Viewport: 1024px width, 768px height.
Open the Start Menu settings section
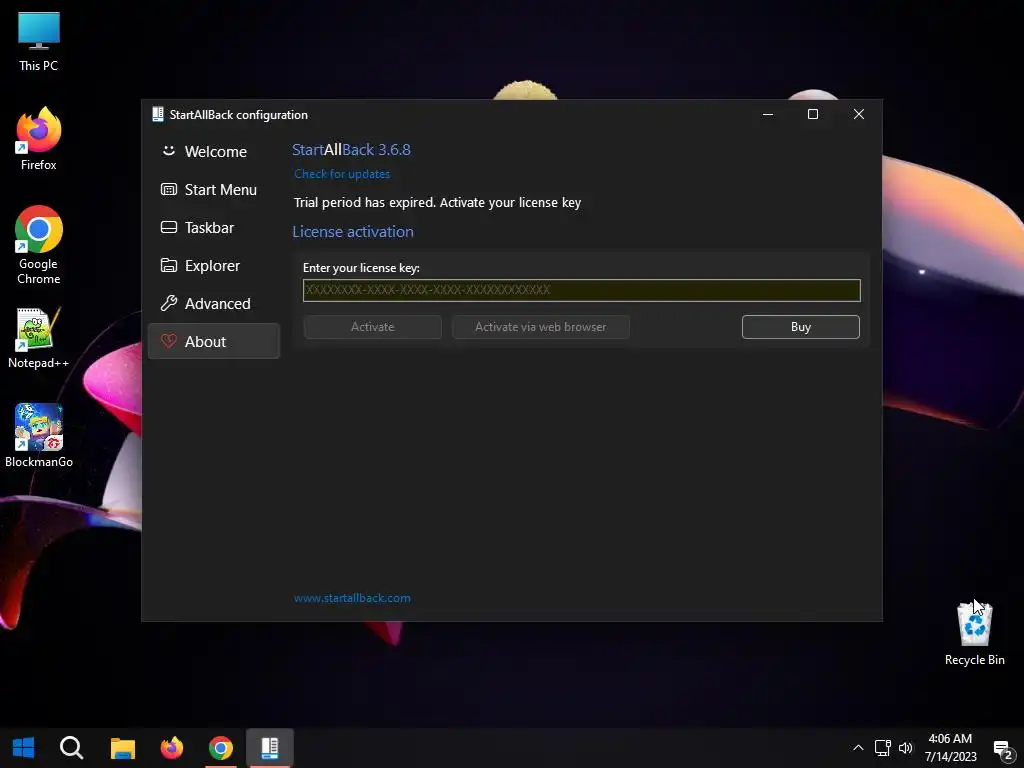[x=214, y=189]
